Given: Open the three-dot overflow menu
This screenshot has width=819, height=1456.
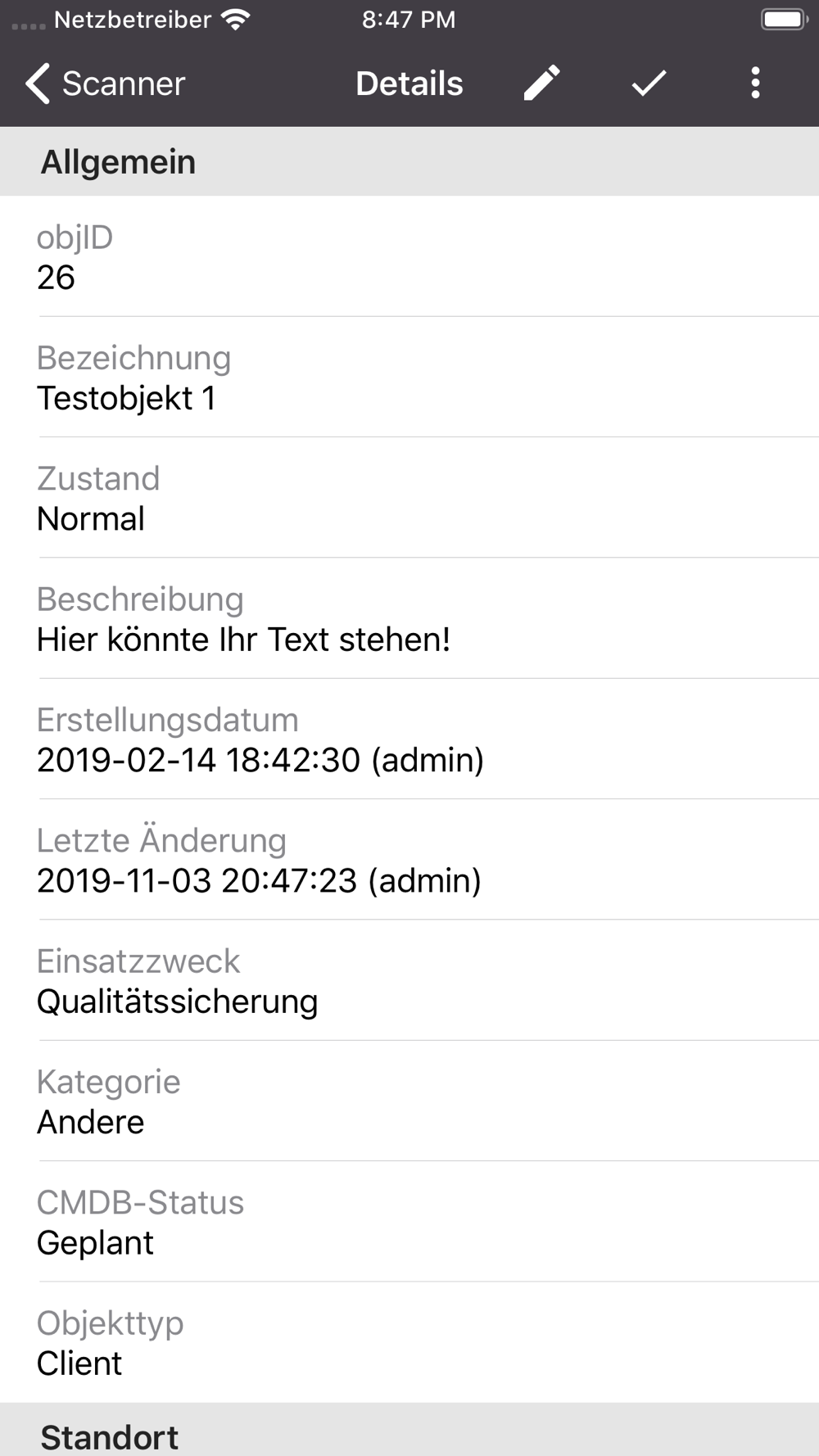Looking at the screenshot, I should click(755, 83).
